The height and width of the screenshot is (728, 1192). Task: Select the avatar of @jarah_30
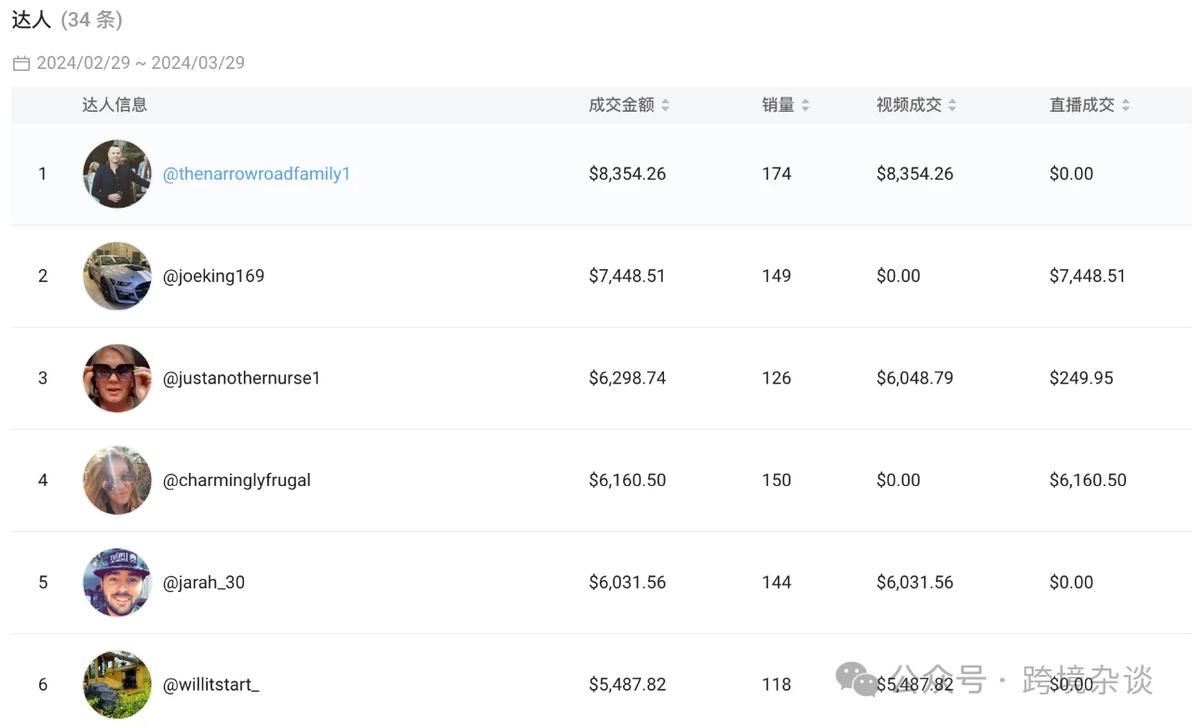[x=117, y=582]
